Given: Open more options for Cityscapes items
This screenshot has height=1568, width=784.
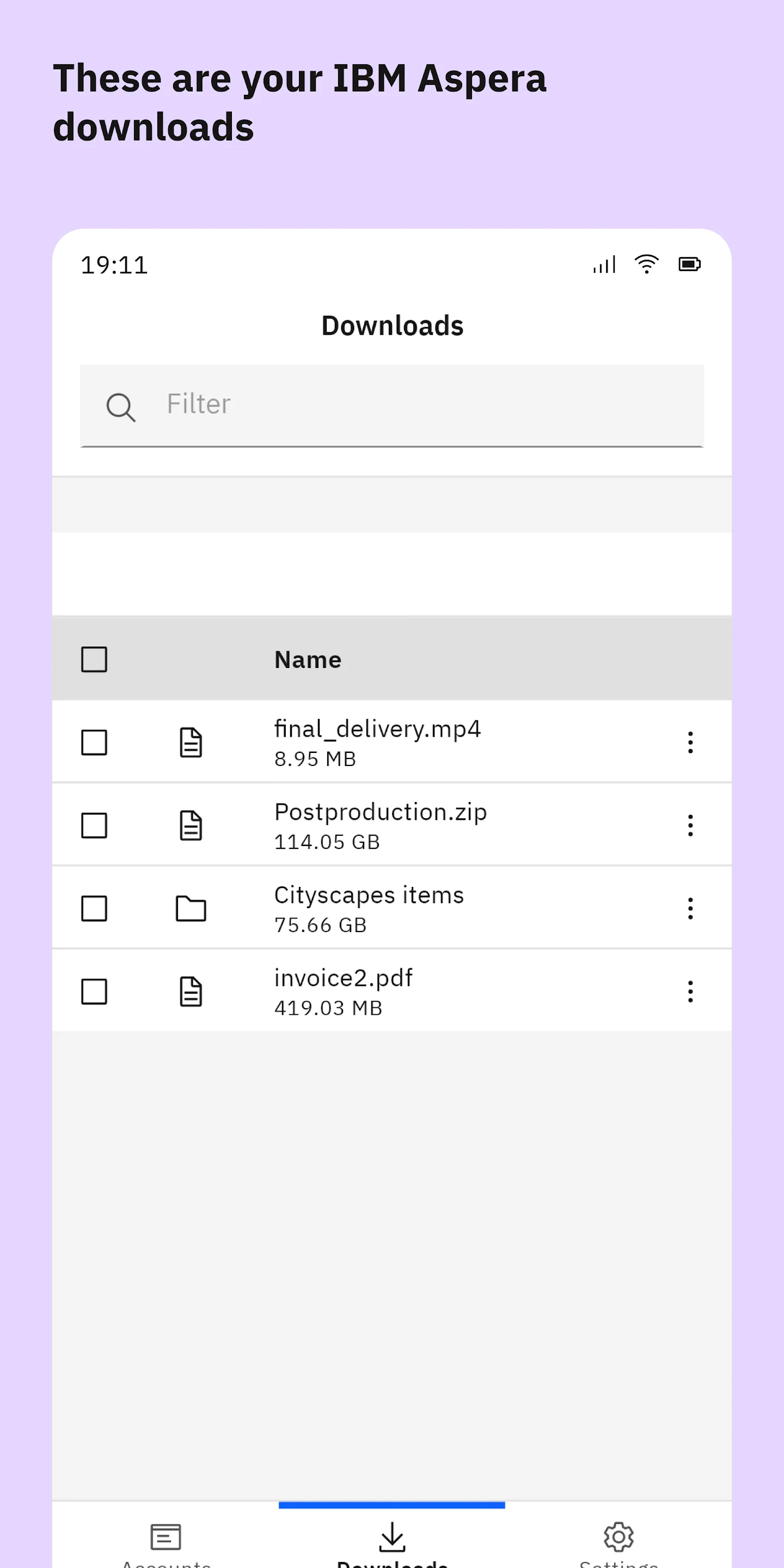Looking at the screenshot, I should pyautogui.click(x=690, y=908).
